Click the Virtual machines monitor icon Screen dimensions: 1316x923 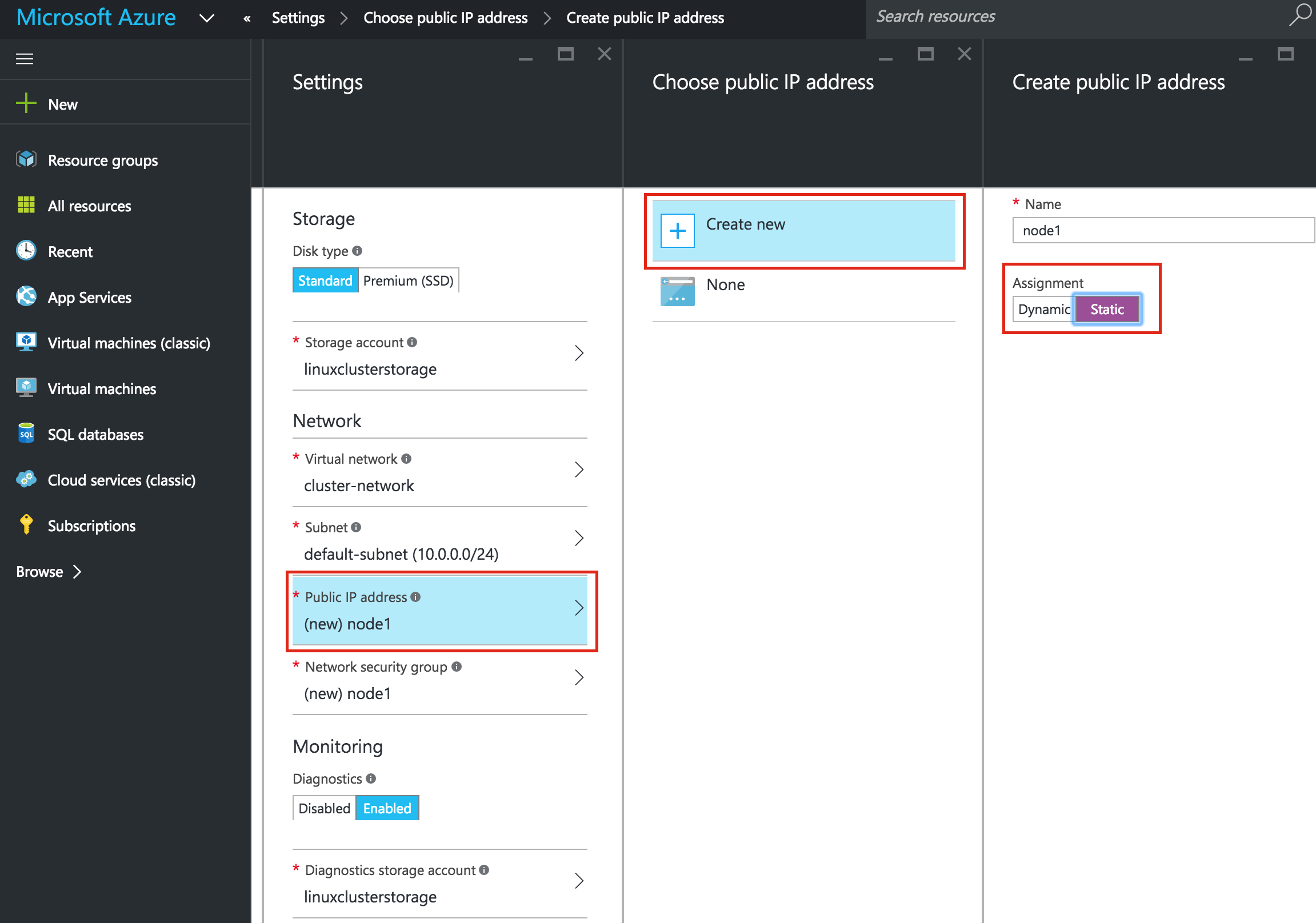(x=26, y=388)
